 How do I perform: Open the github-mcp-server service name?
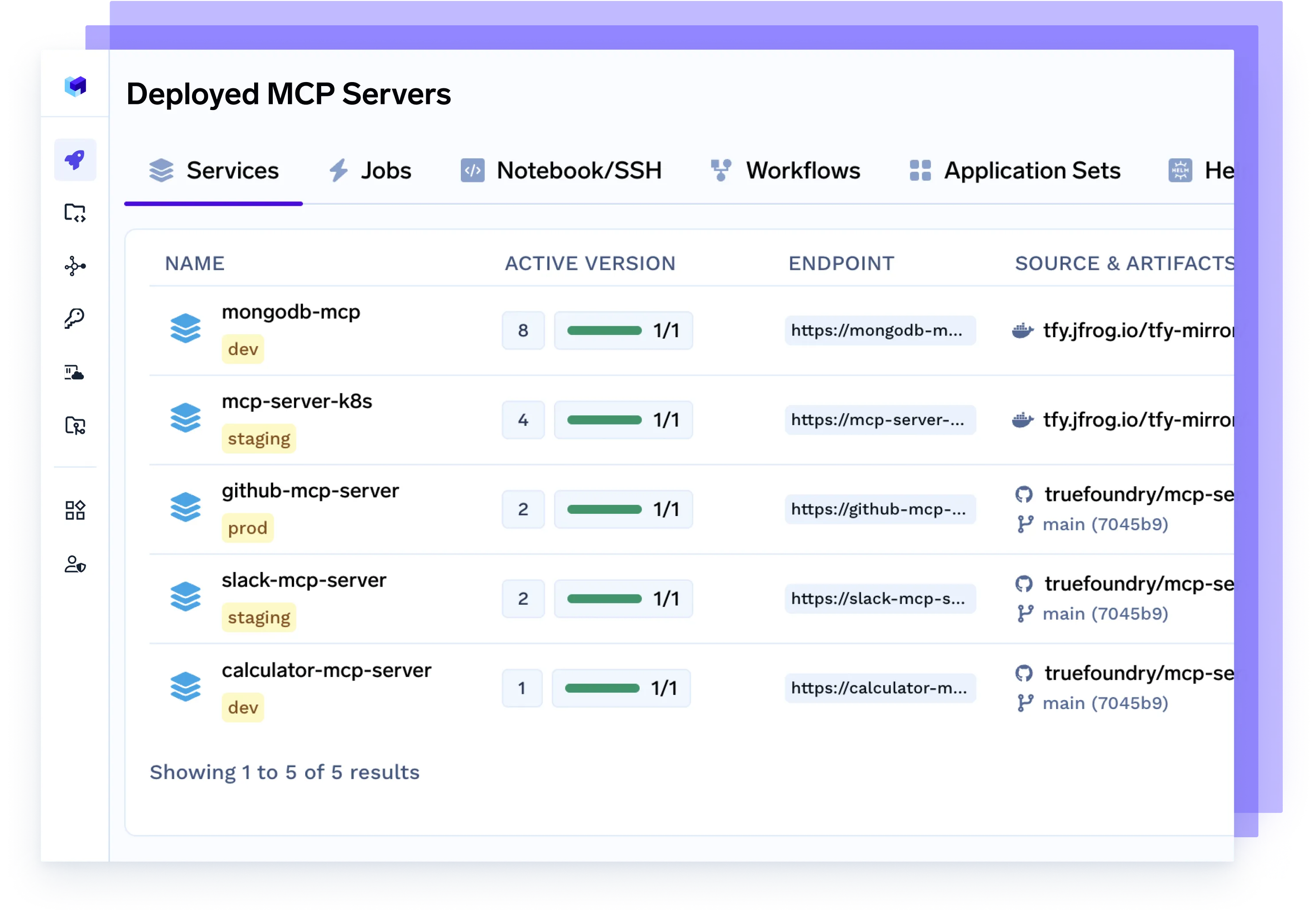point(310,491)
